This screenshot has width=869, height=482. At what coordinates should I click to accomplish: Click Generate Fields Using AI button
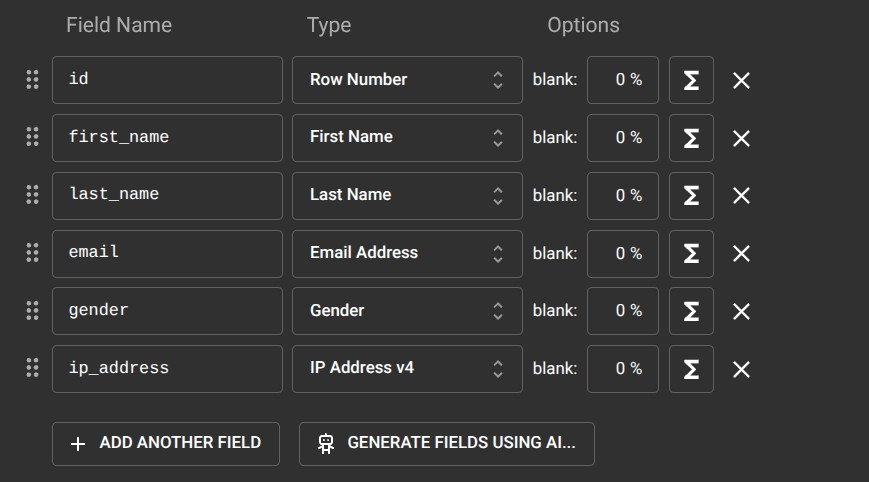(446, 443)
